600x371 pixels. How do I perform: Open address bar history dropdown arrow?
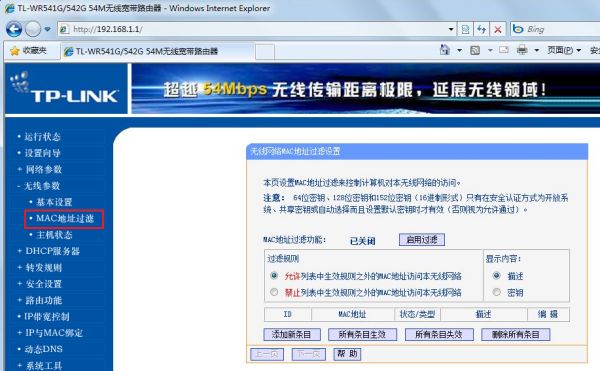coord(451,29)
